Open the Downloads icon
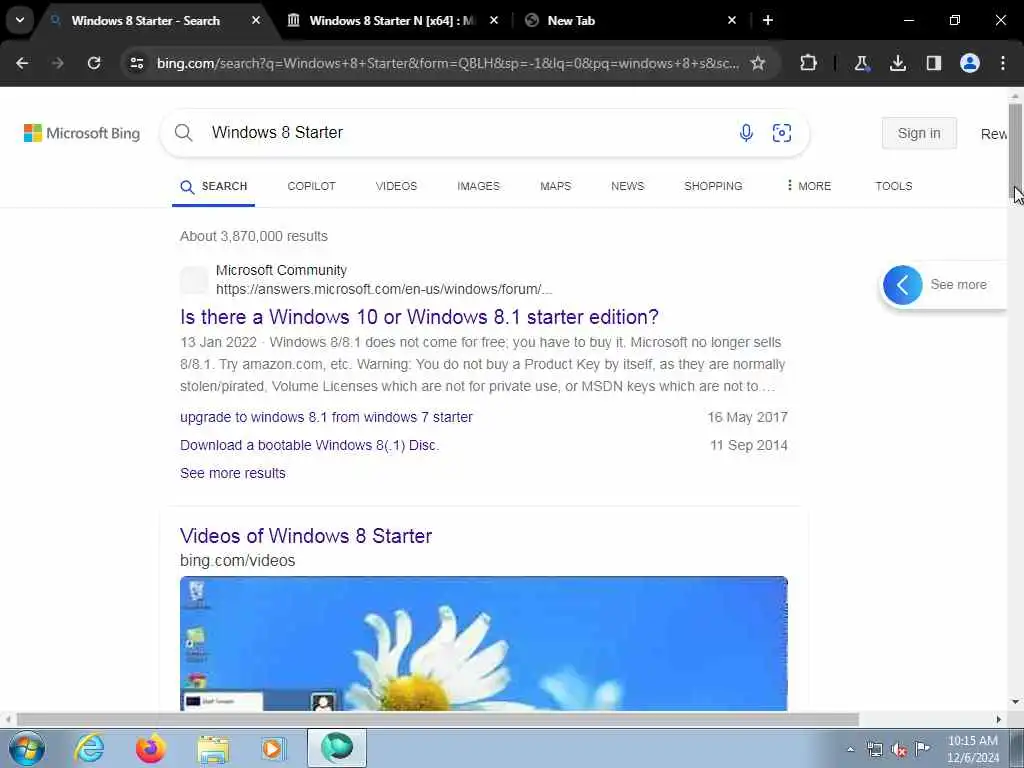 point(898,63)
